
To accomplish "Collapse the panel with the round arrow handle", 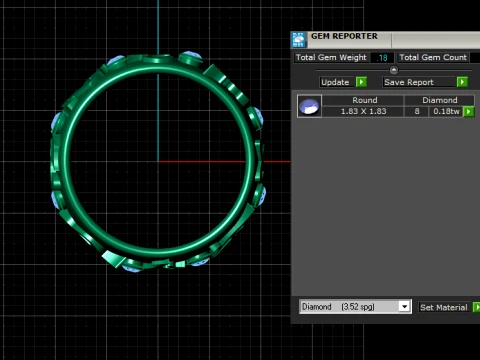I will 394,70.
